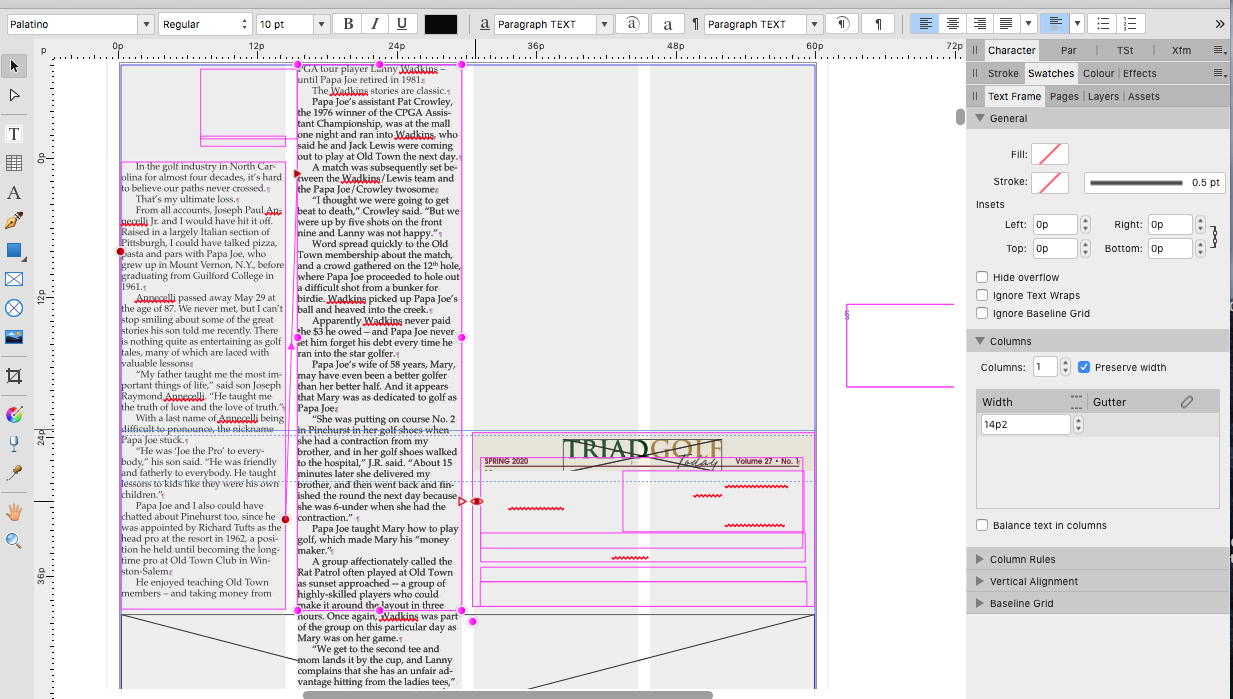Select the Pen tool
The image size is (1233, 699).
tap(14, 221)
